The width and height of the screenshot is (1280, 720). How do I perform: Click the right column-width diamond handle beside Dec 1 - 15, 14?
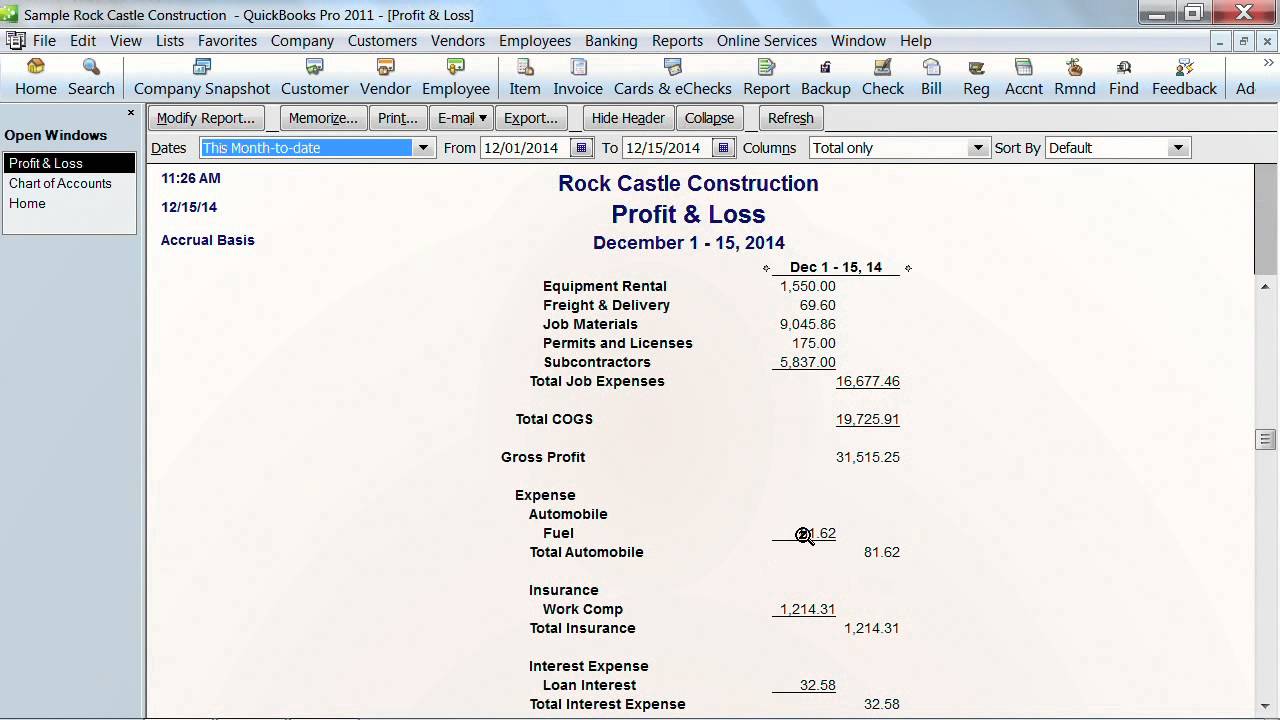908,268
